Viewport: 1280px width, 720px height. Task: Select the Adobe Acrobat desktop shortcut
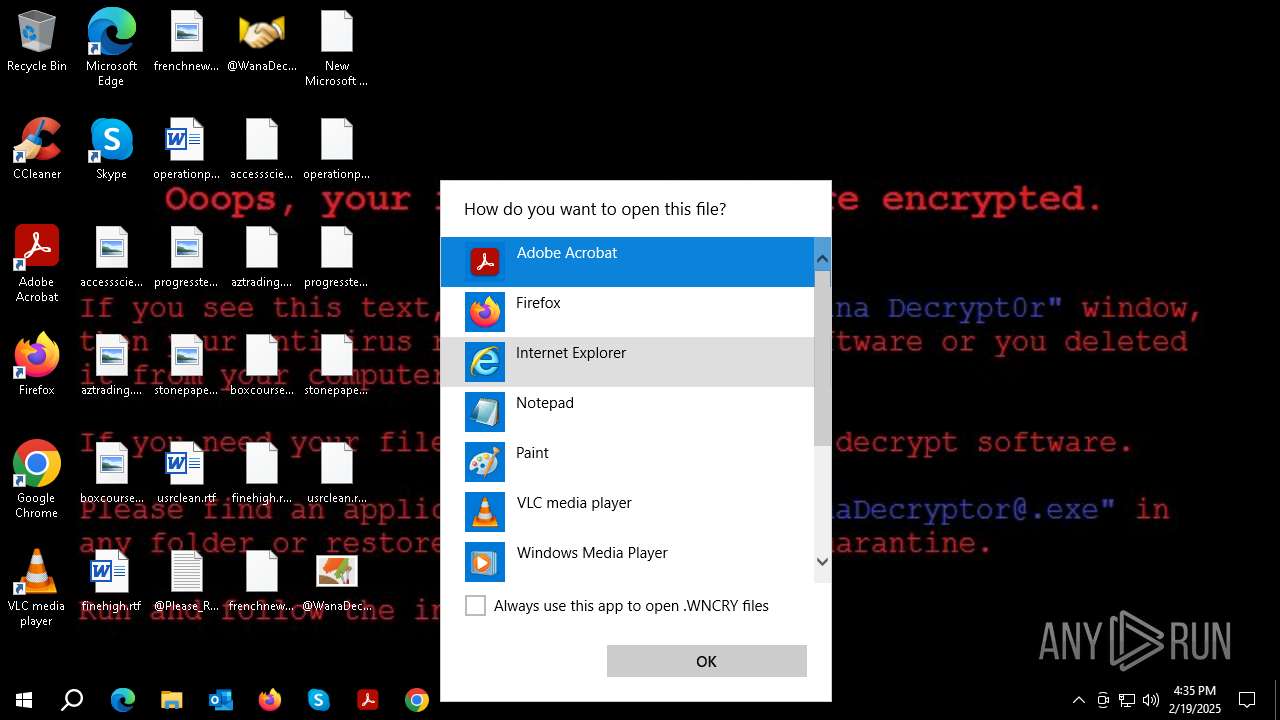point(37,263)
